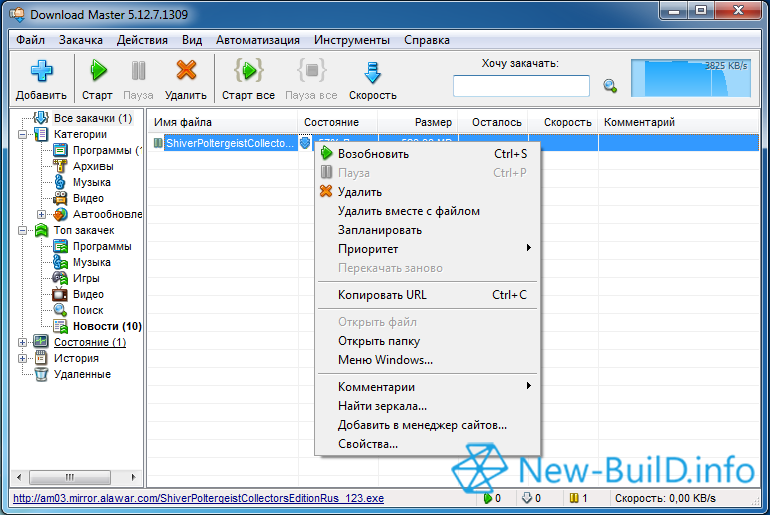Screen dimensions: 770x515
Task: Click the История icon in the tree
Action: click(x=41, y=358)
